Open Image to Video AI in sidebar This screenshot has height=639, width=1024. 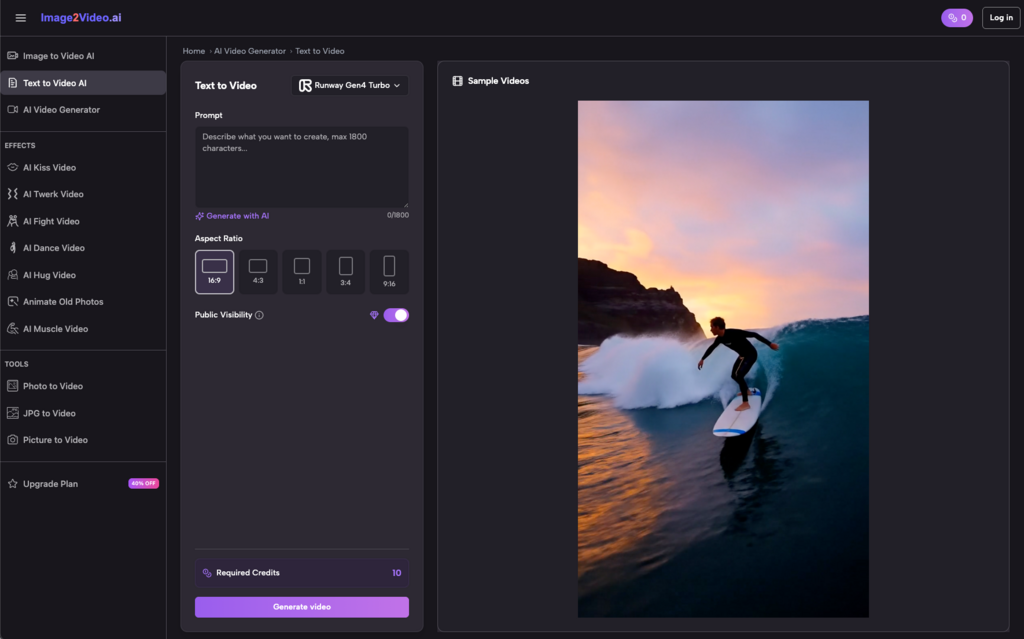(x=58, y=56)
